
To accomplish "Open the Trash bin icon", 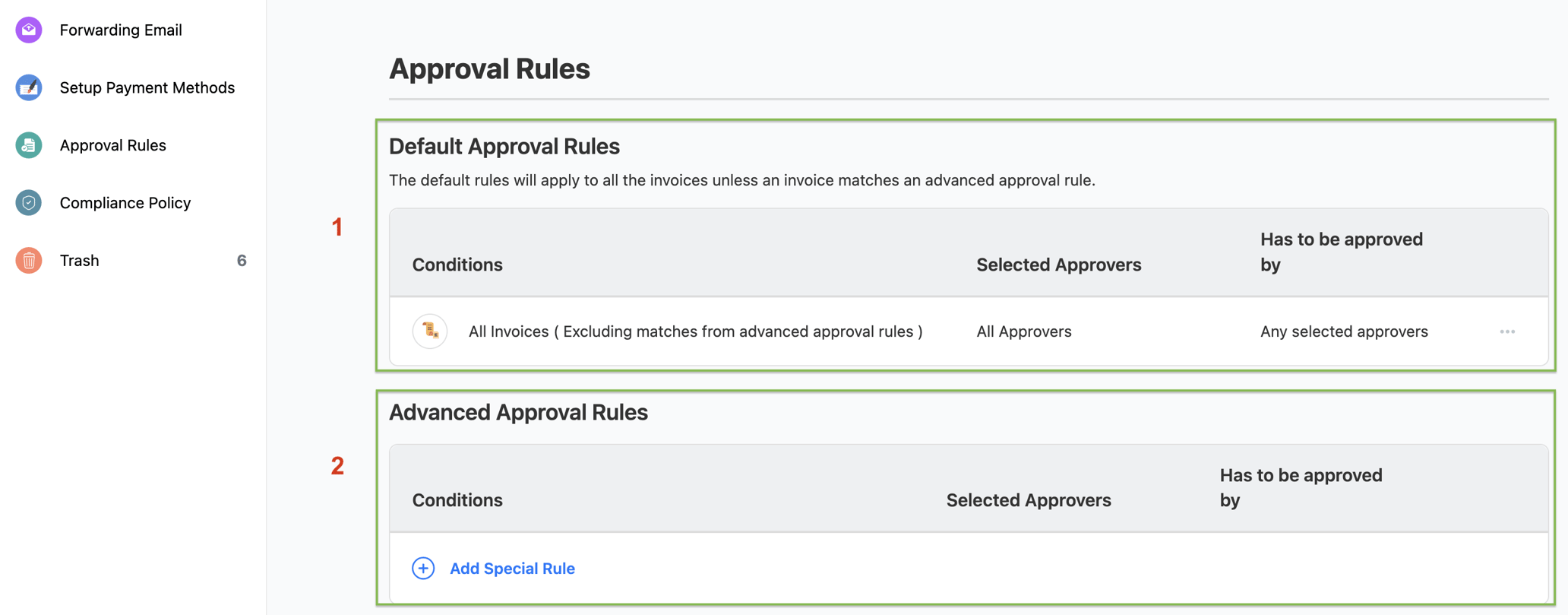I will [27, 260].
